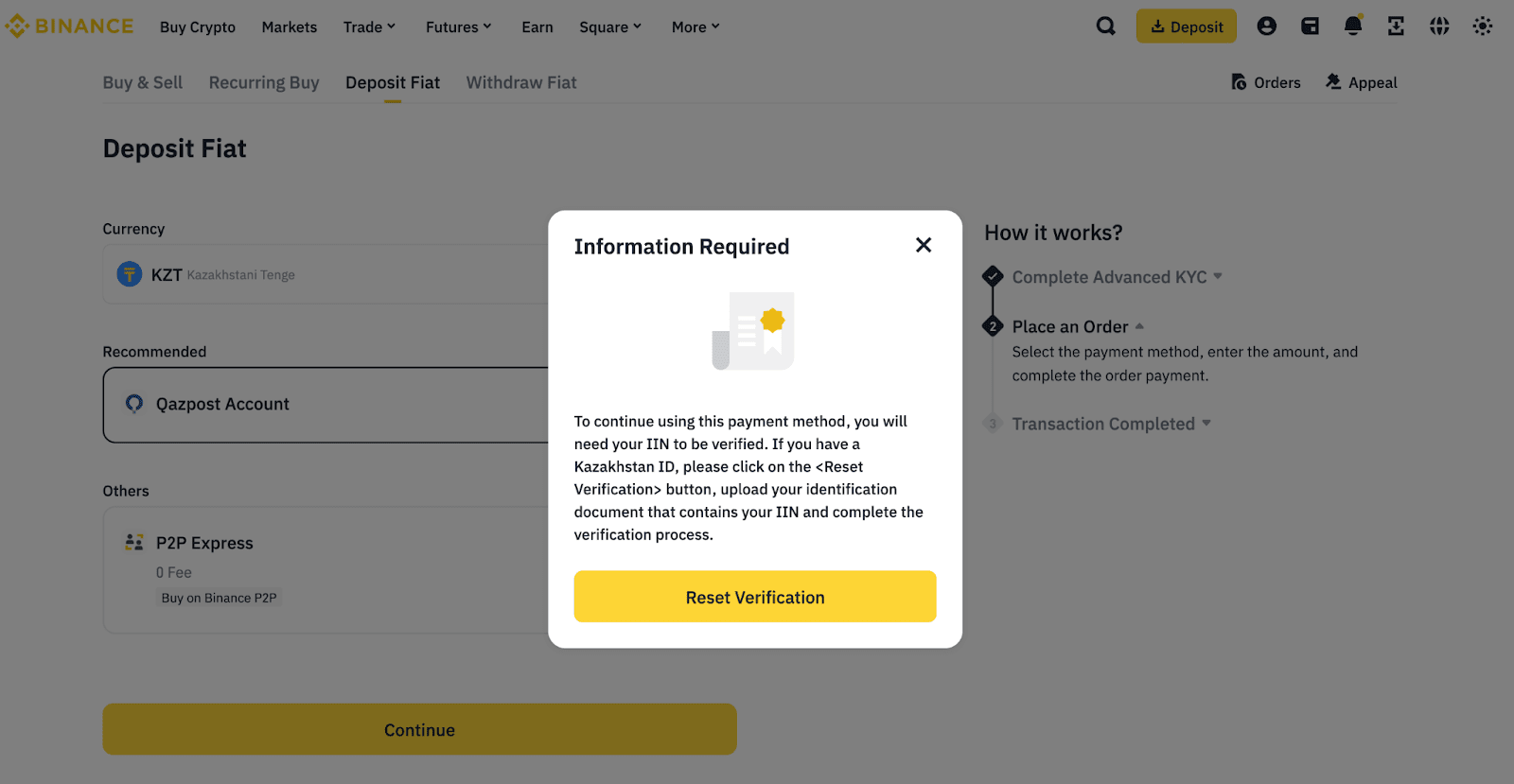Expand the Trade dropdown menu
This screenshot has height=784, width=1514.
369,27
